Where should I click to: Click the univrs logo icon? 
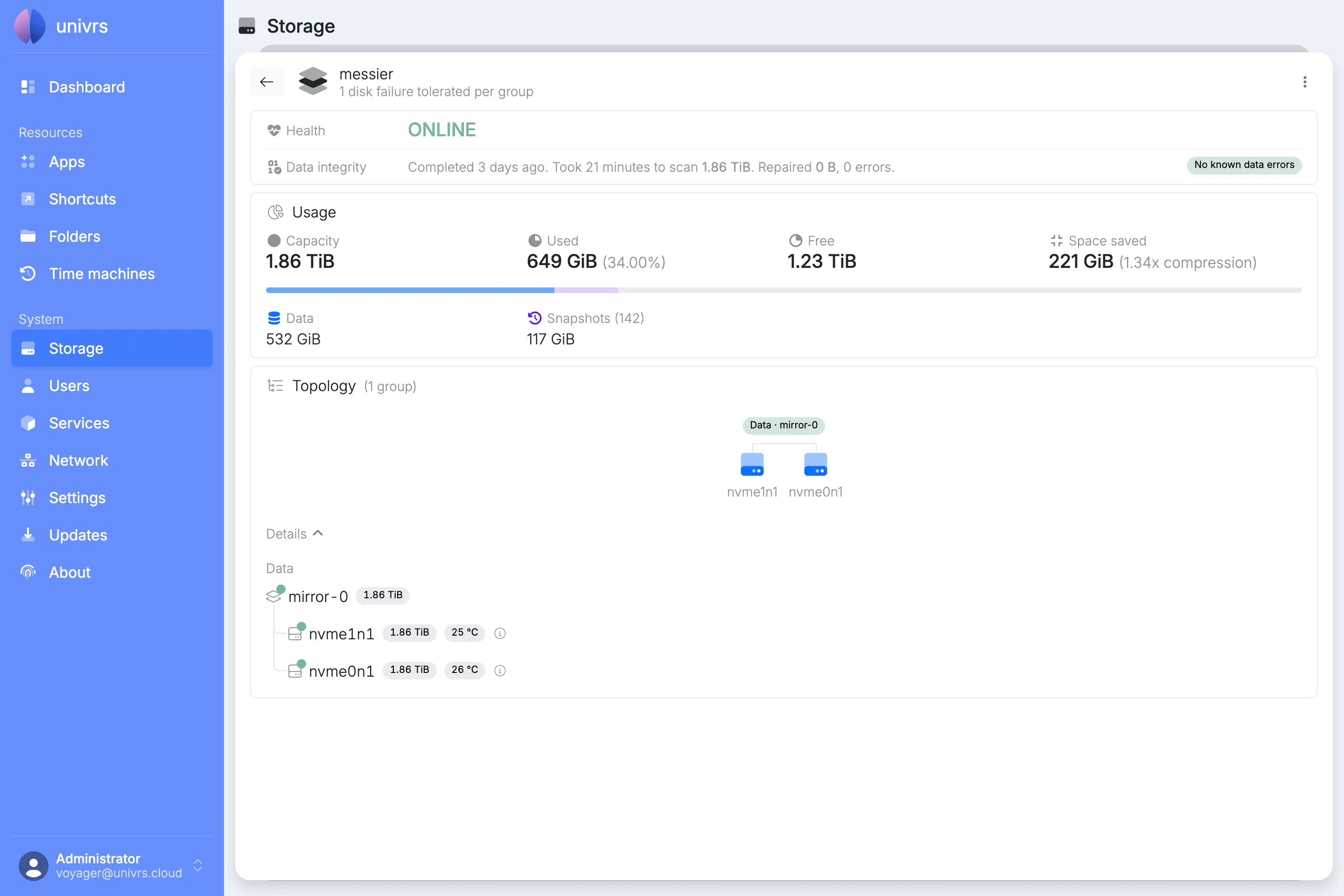30,26
